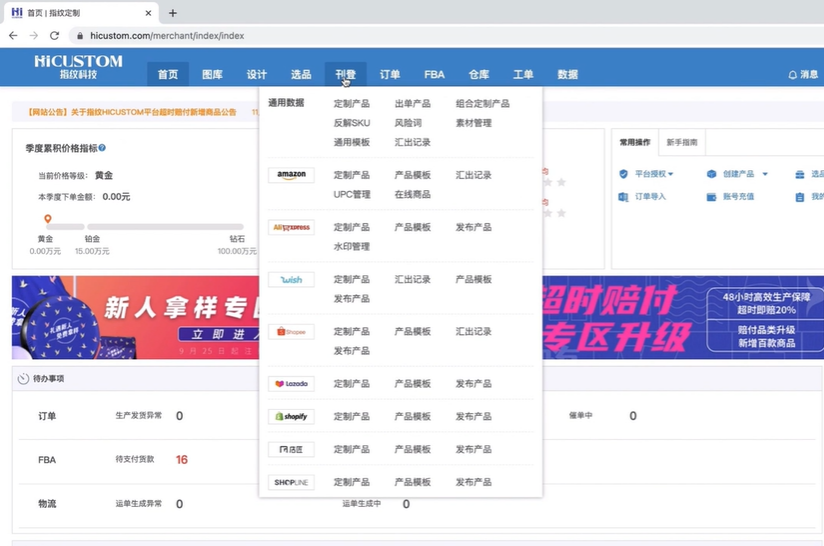Click 水印管理 under AliExpress
The height and width of the screenshot is (546, 824).
tap(352, 246)
